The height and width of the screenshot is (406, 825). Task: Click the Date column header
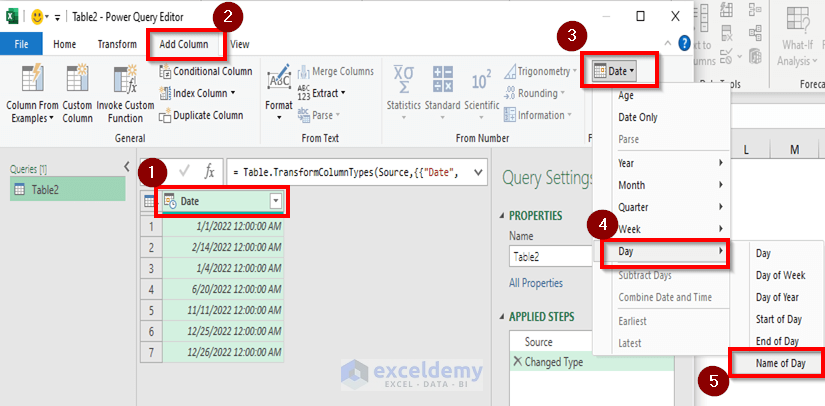(223, 201)
